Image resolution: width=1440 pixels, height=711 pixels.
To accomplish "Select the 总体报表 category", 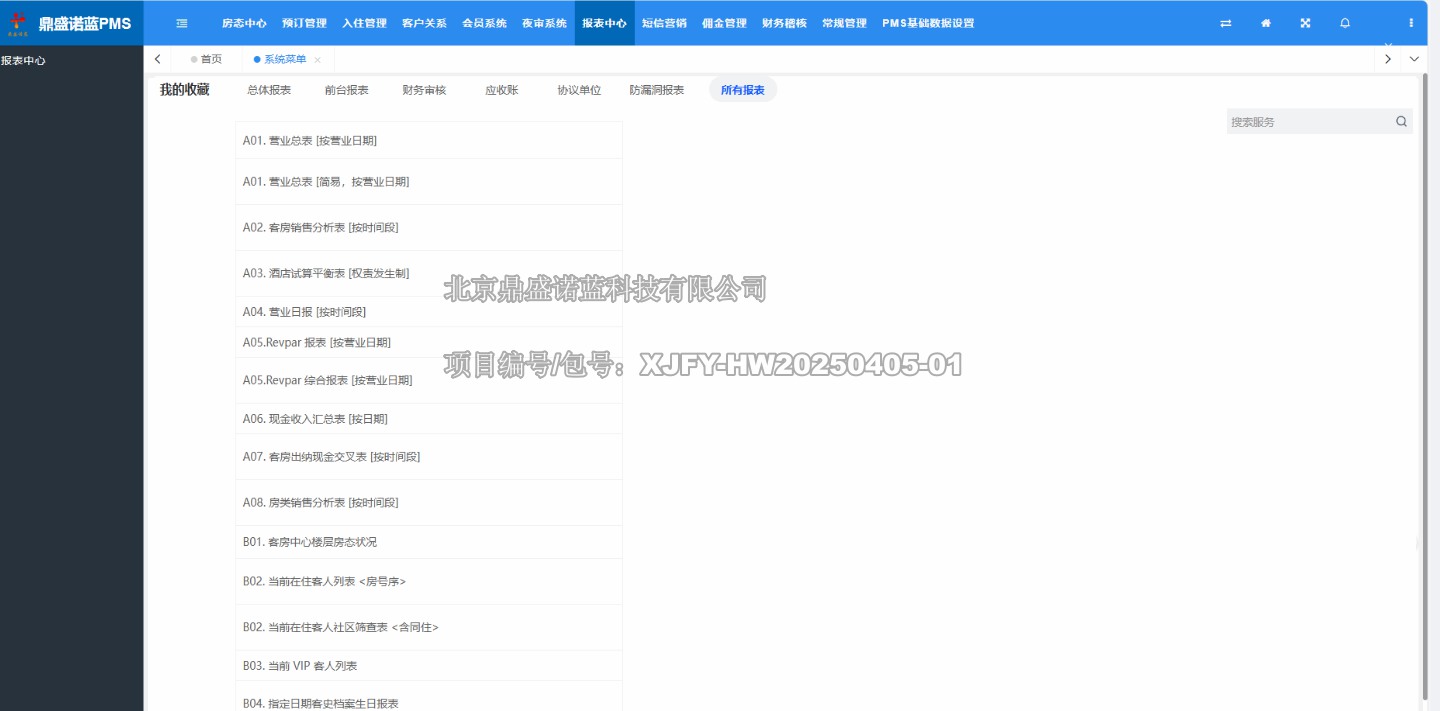I will [x=269, y=90].
